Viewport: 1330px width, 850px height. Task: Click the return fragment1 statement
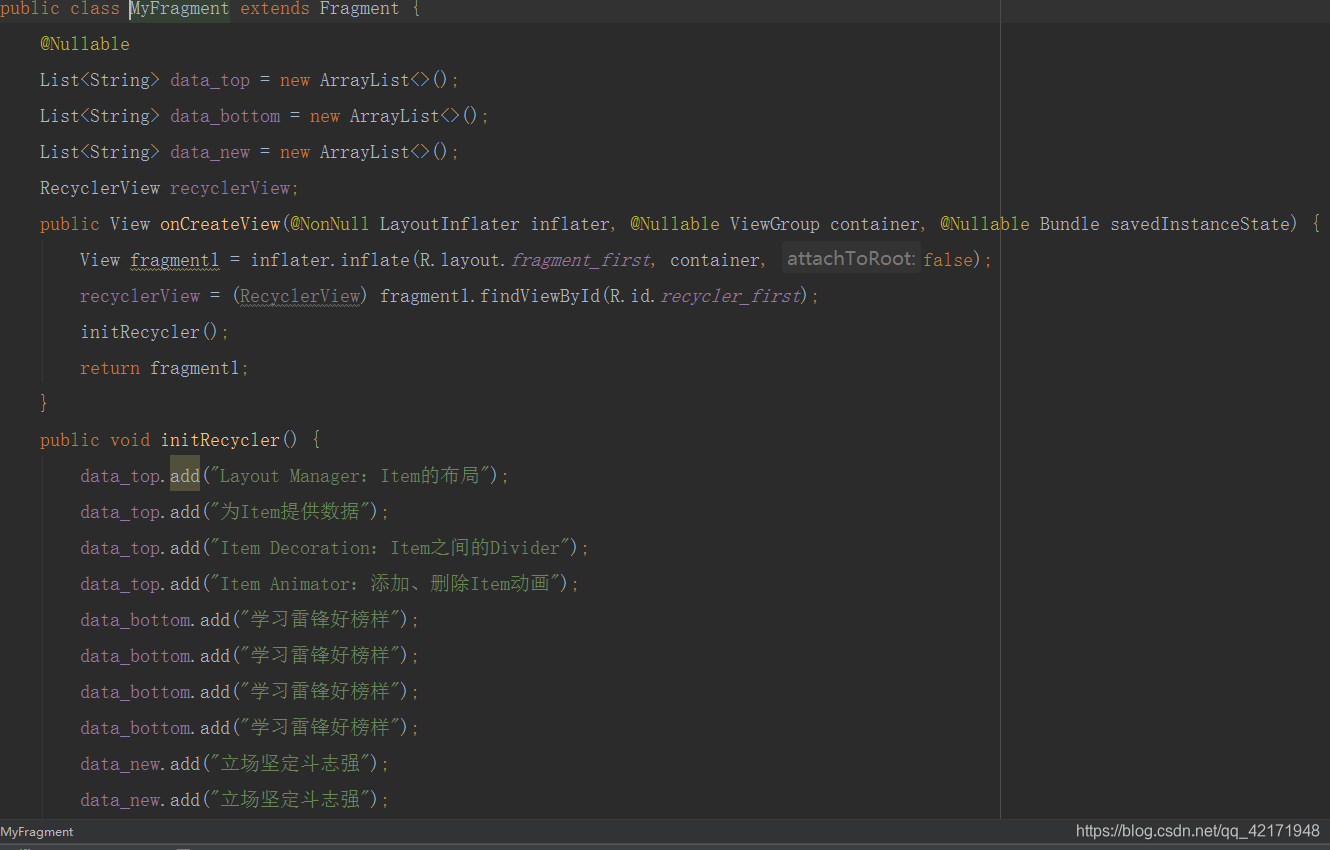pos(164,368)
